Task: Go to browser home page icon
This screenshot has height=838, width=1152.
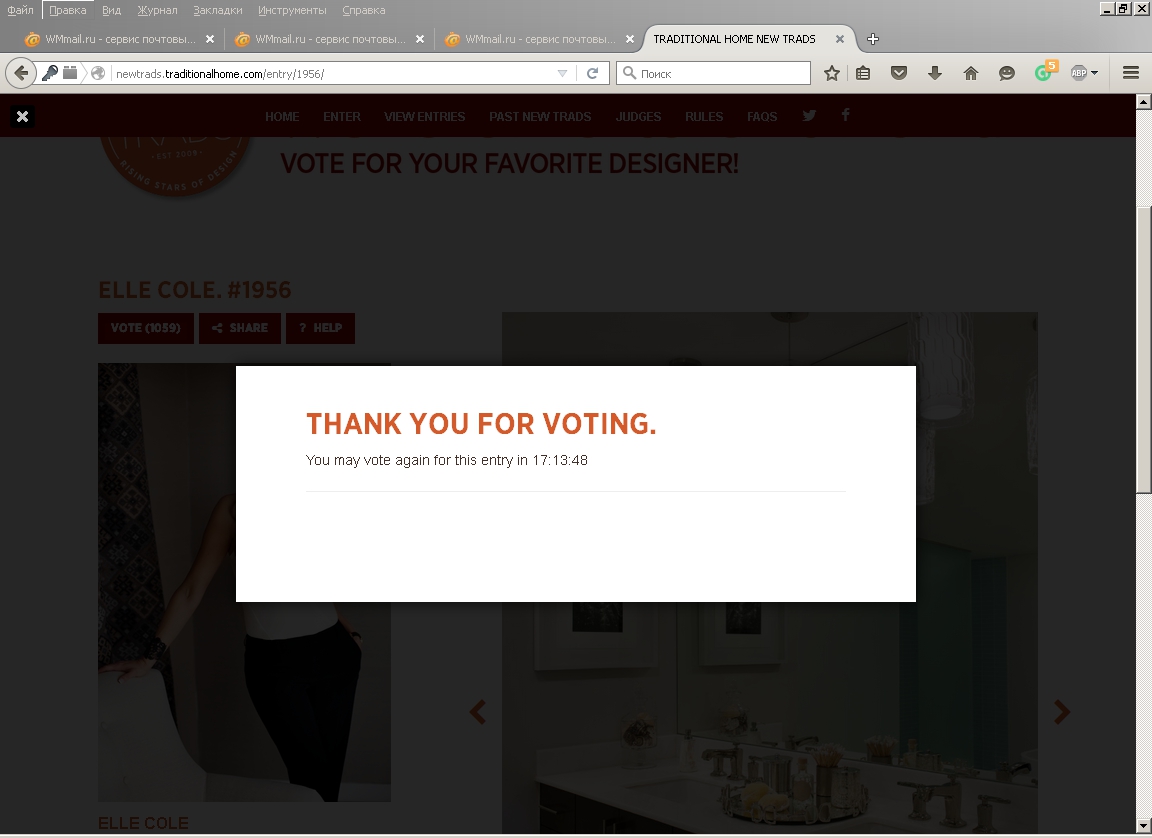Action: click(x=971, y=73)
